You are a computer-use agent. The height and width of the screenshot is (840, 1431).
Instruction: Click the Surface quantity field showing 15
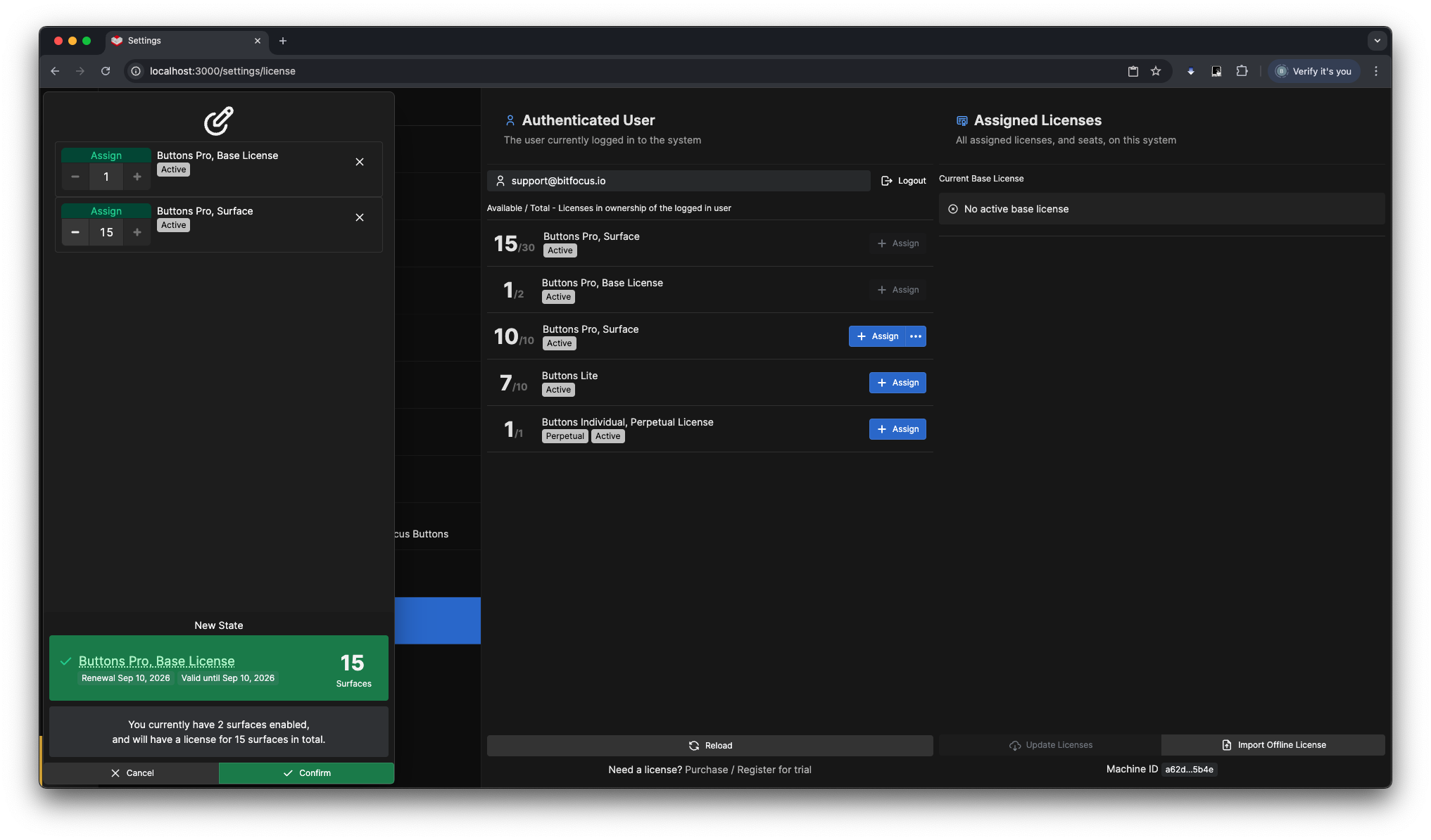click(x=106, y=232)
